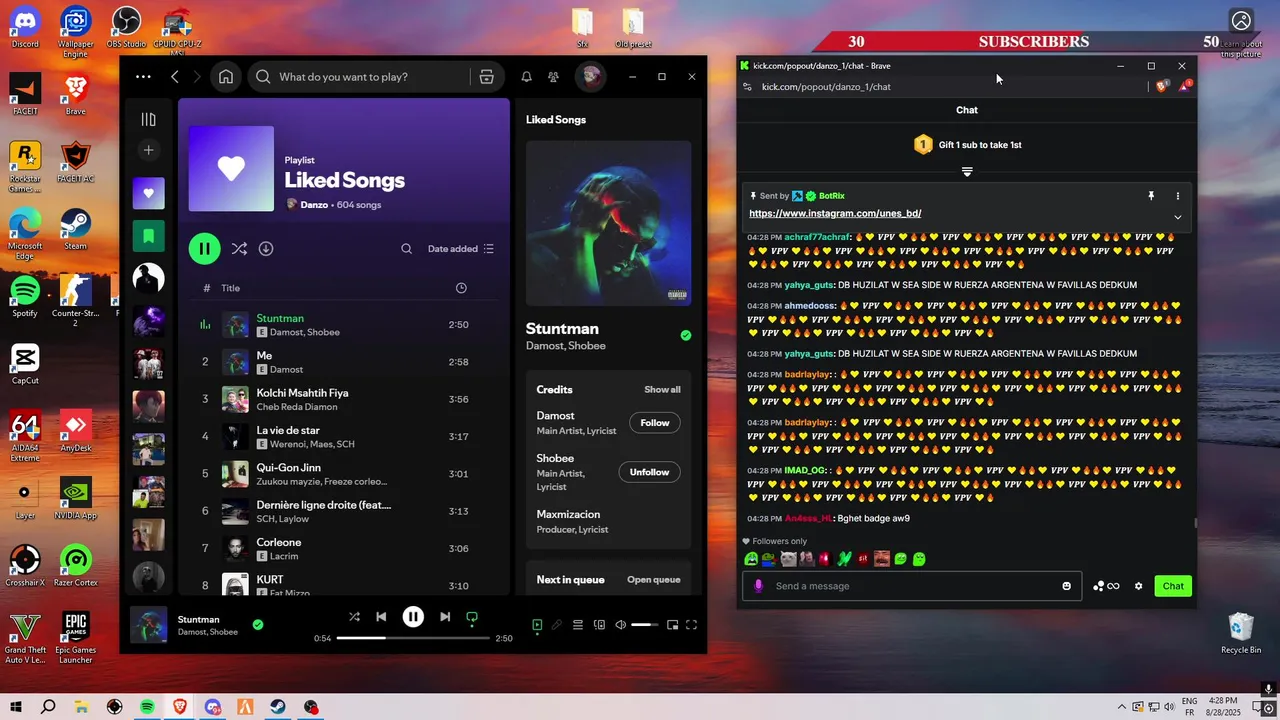The image size is (1280, 720).
Task: Skip to next track in Spotify
Action: tap(445, 617)
